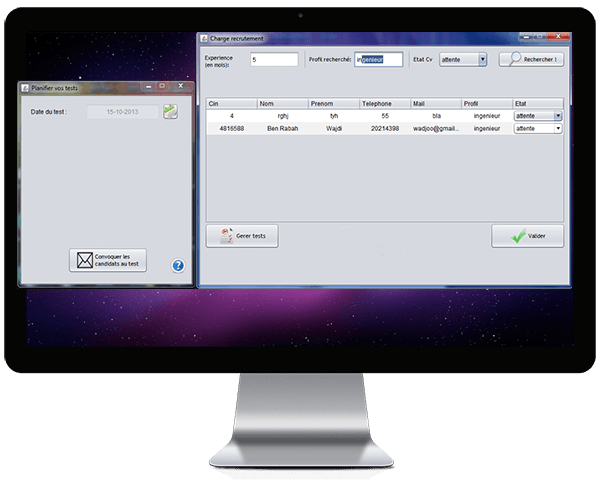
Task: Click the Experience months input field
Action: pos(274,60)
